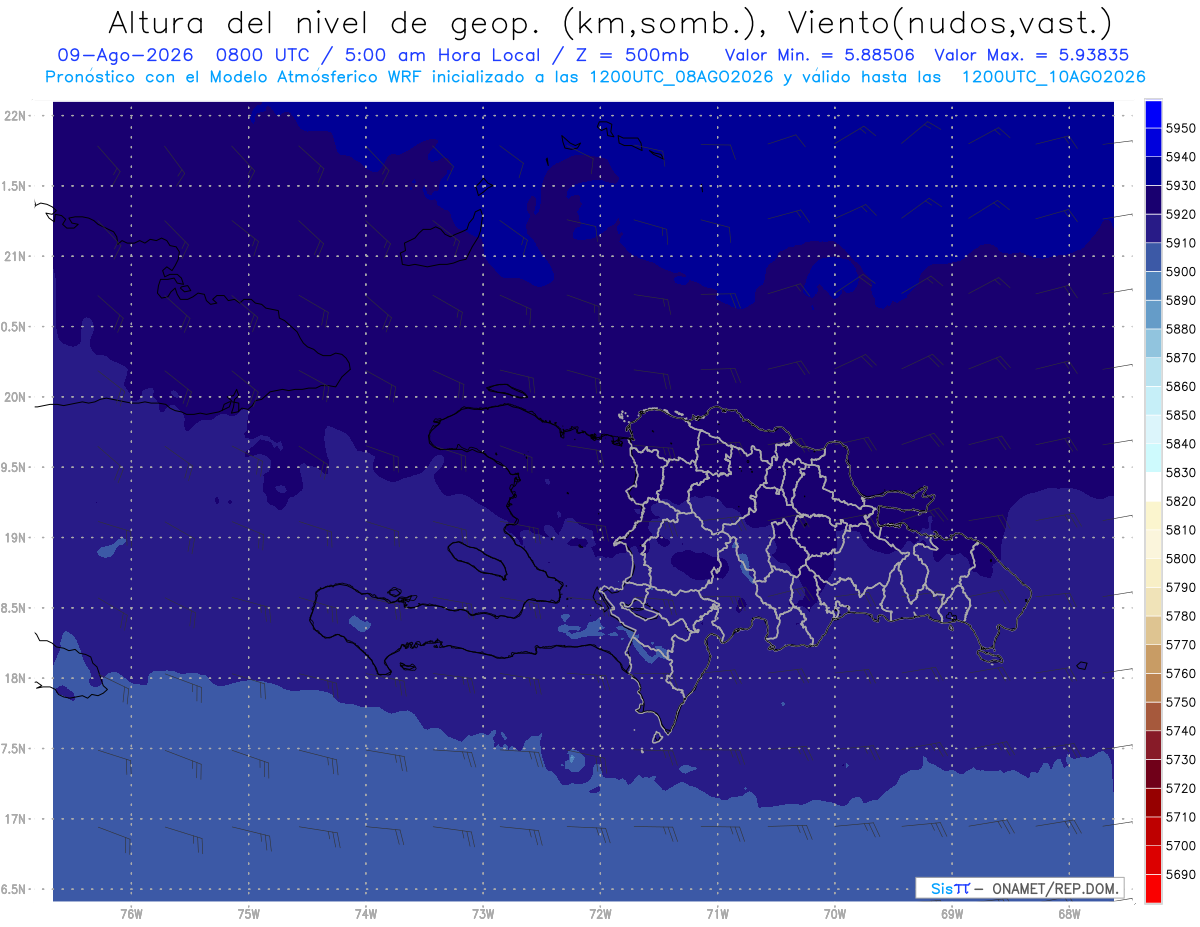Click the '5930' color bar value
The image size is (1200, 927).
pos(1182,185)
